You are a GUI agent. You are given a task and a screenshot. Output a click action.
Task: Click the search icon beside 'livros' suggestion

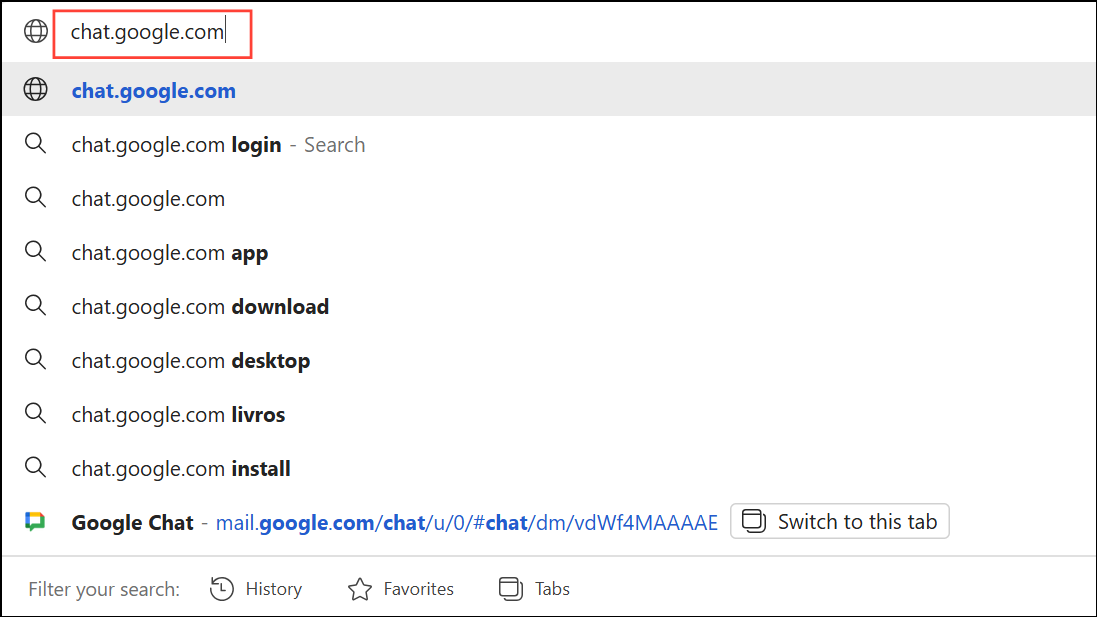click(x=36, y=413)
